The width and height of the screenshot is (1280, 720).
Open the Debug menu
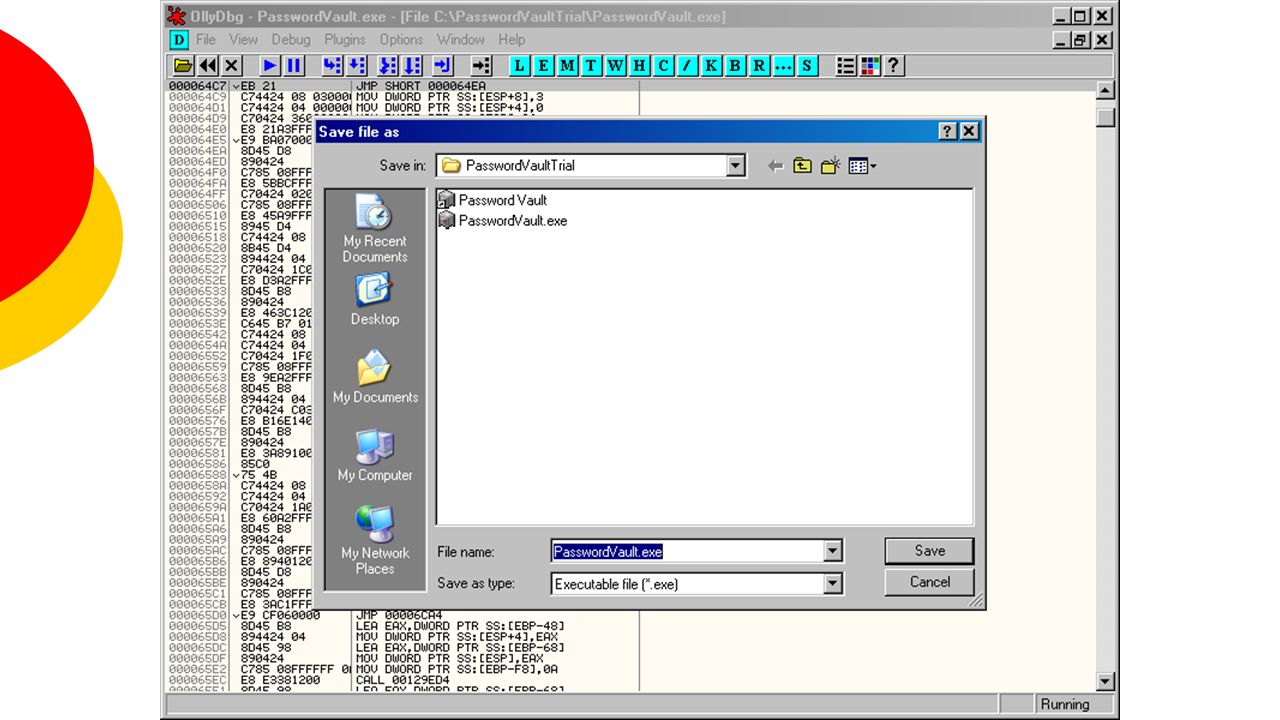(291, 40)
